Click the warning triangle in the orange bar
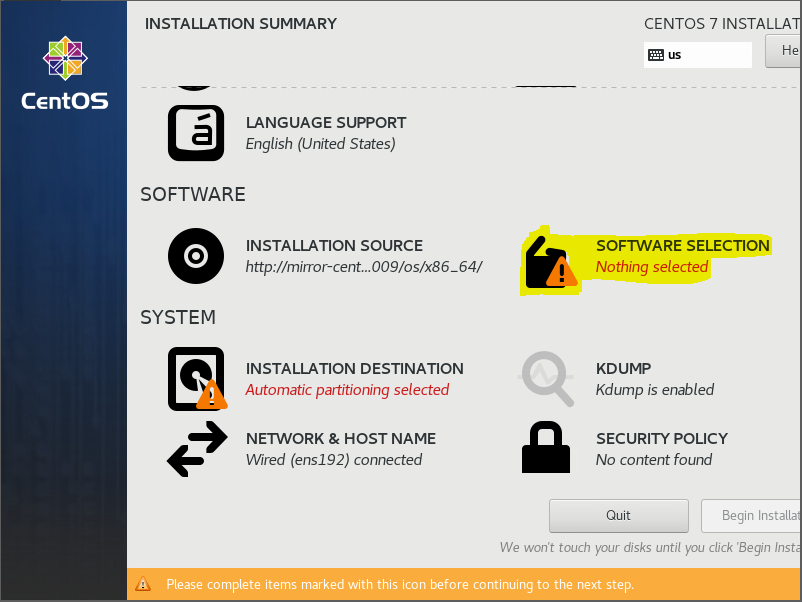Image resolution: width=802 pixels, height=602 pixels. tap(144, 584)
